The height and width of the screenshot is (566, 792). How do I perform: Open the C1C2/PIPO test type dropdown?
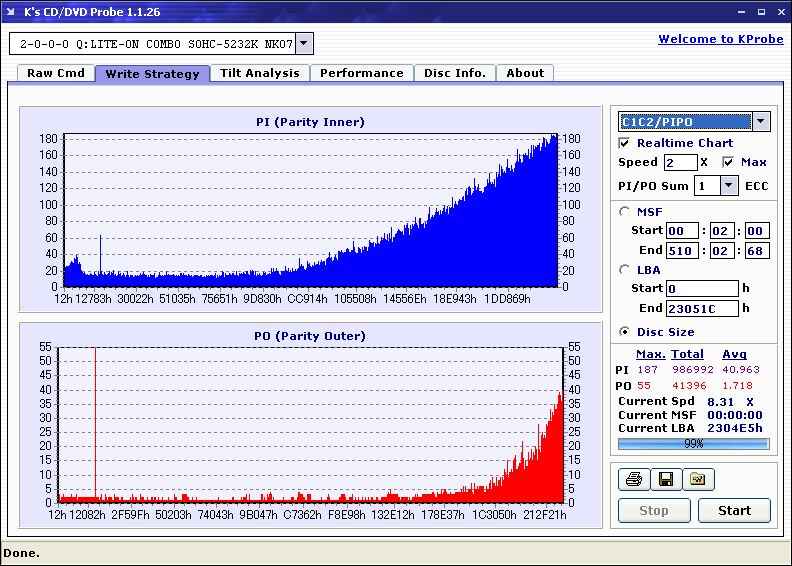(x=761, y=122)
